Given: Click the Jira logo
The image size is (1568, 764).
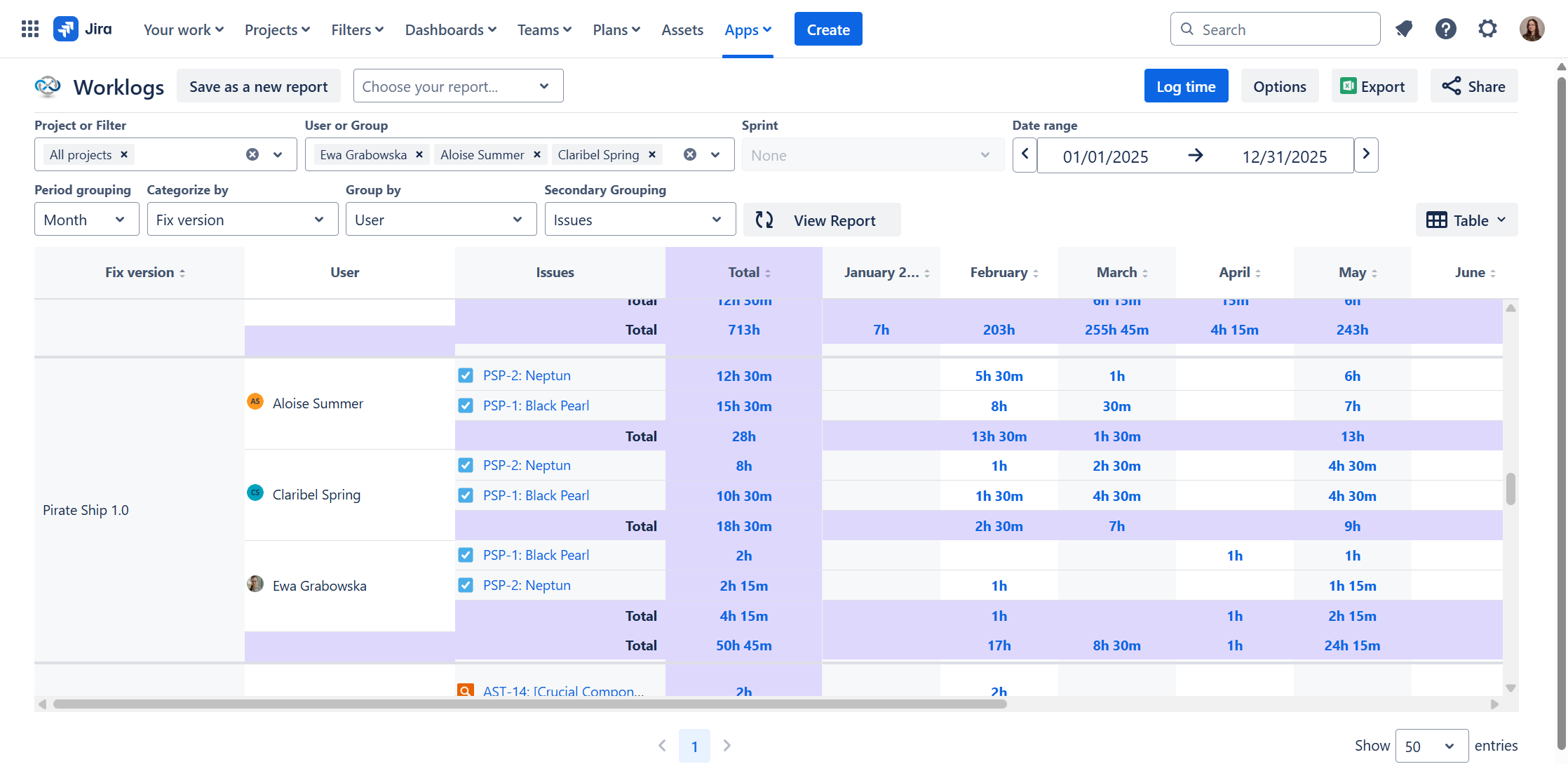Looking at the screenshot, I should (83, 29).
